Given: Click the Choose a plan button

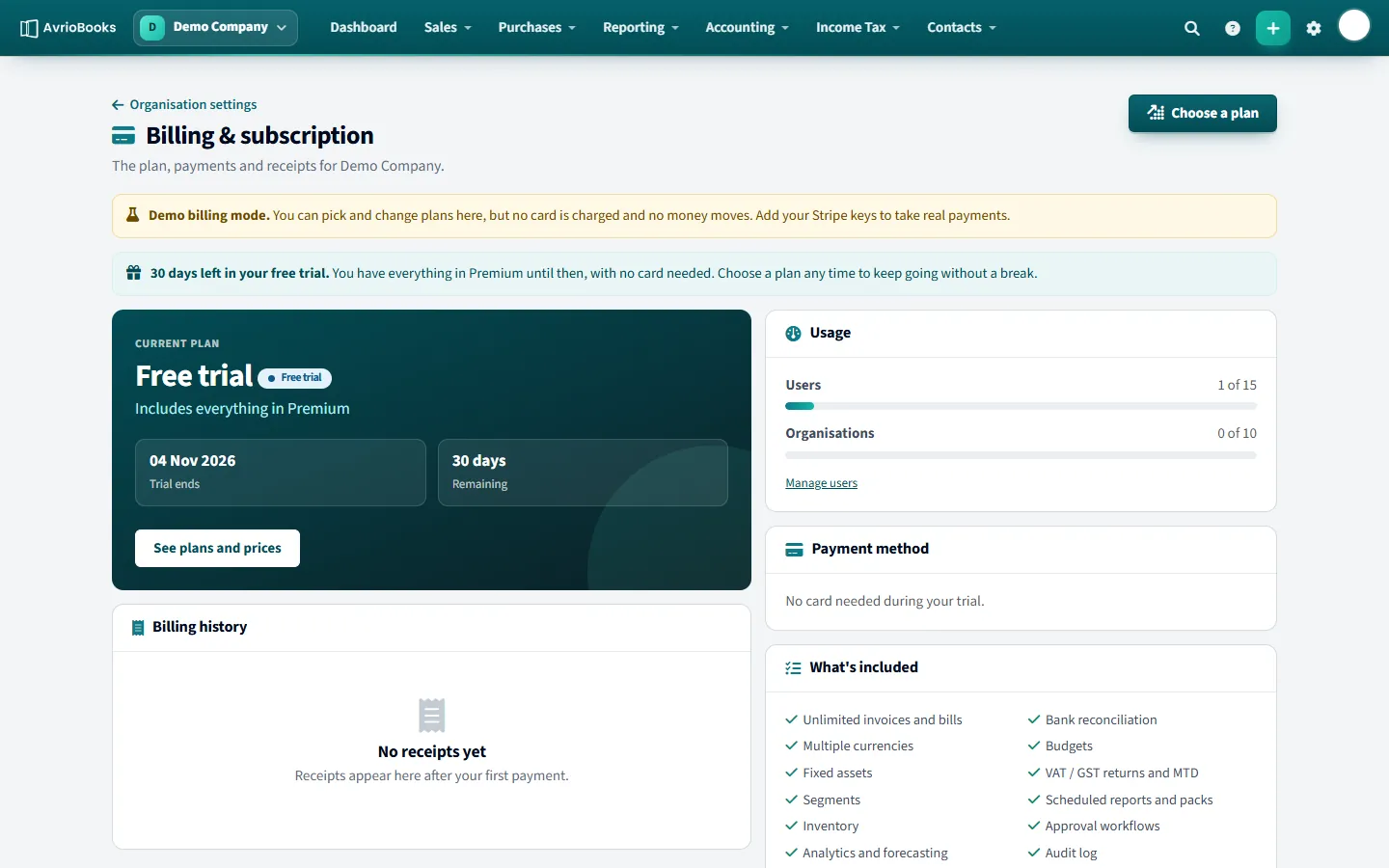Looking at the screenshot, I should click(x=1203, y=113).
